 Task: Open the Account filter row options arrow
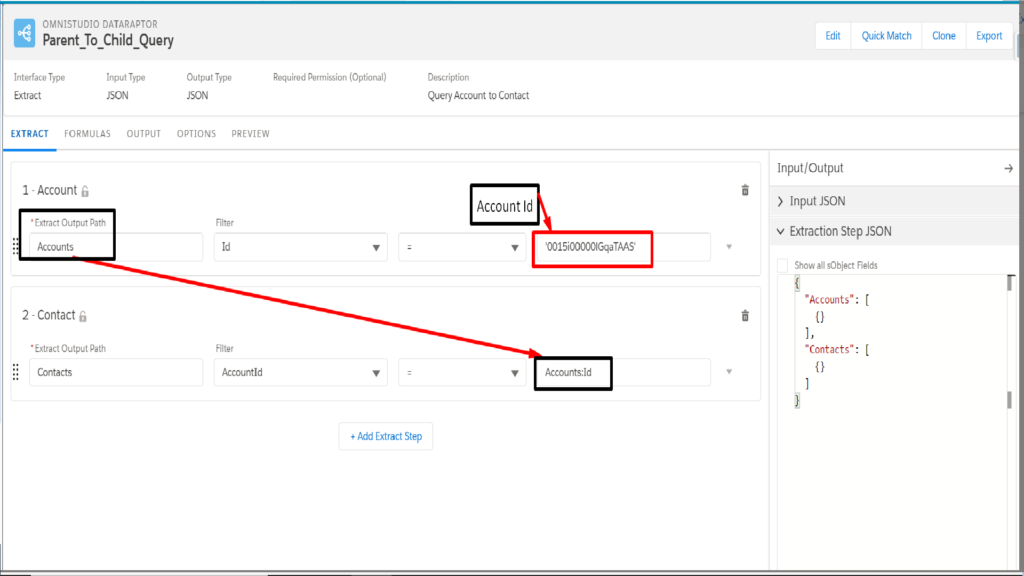[729, 247]
